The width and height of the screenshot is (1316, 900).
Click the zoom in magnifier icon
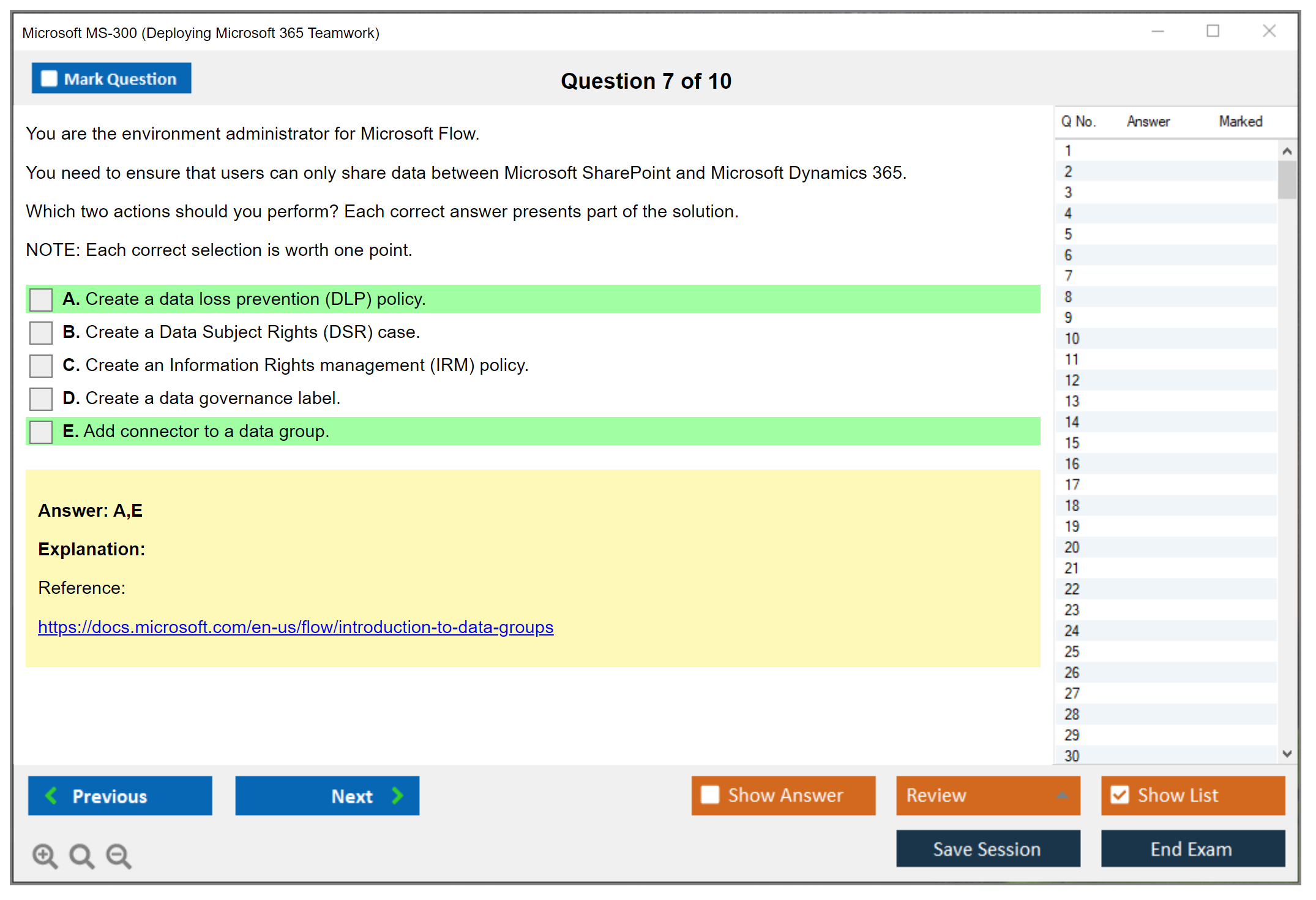coord(45,855)
